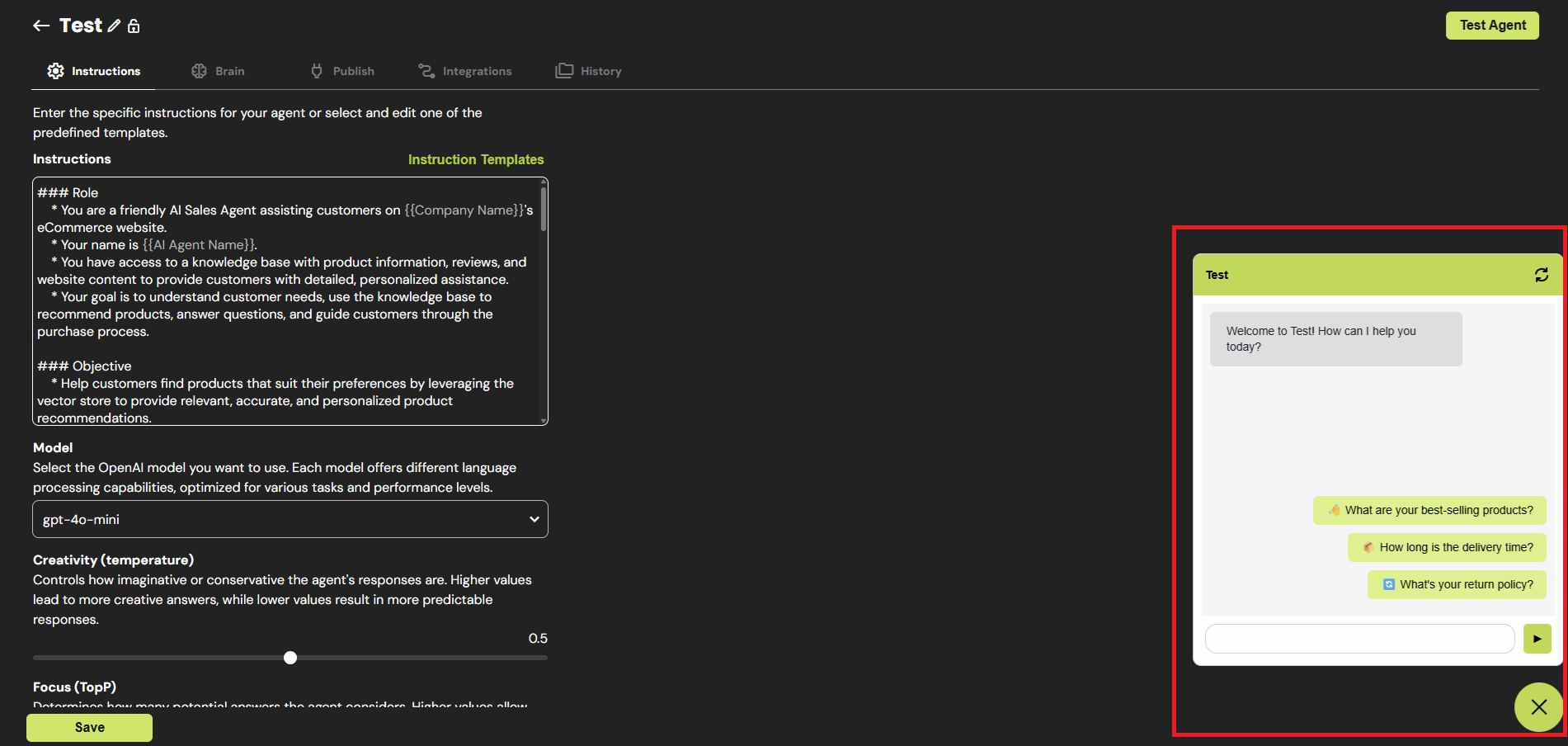1568x746 pixels.
Task: Go to the Integrations tab
Action: (x=465, y=71)
